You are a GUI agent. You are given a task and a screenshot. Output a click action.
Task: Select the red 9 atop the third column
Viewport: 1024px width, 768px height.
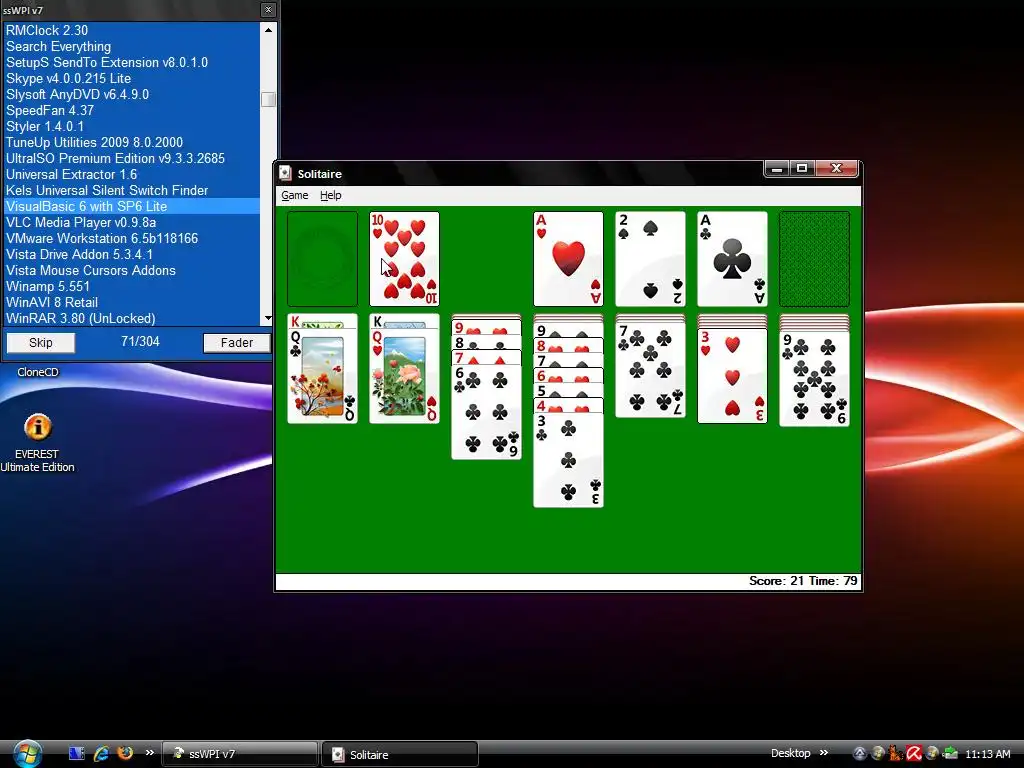pyautogui.click(x=487, y=327)
